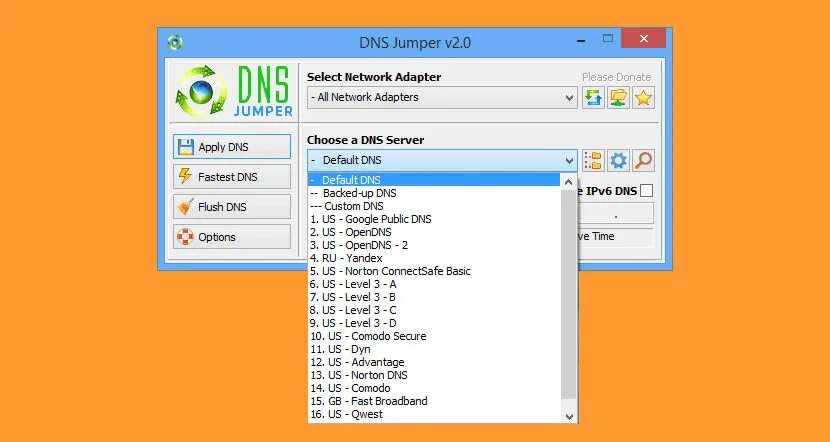The height and width of the screenshot is (442, 830).
Task: Select 6. US - Level 3 - A
Action: click(x=434, y=284)
